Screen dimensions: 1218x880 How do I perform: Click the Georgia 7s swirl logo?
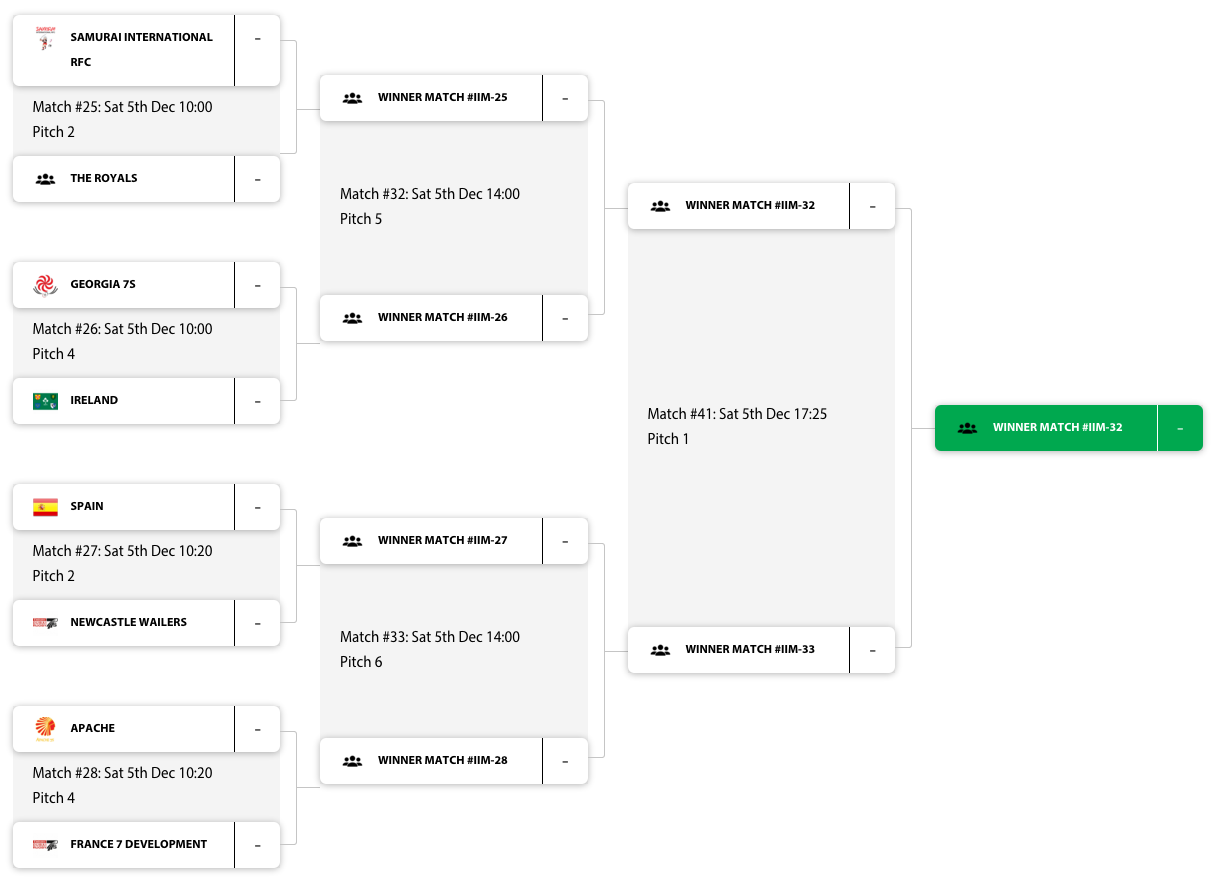pyautogui.click(x=45, y=285)
